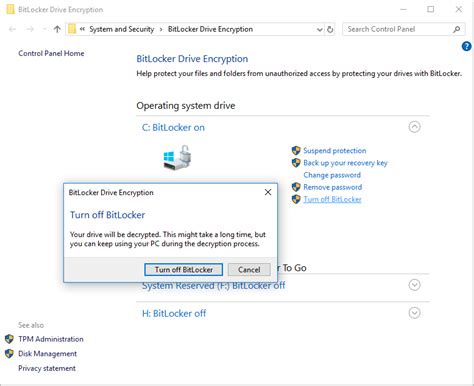Click the Back navigation arrow
The width and height of the screenshot is (474, 386).
[12, 29]
